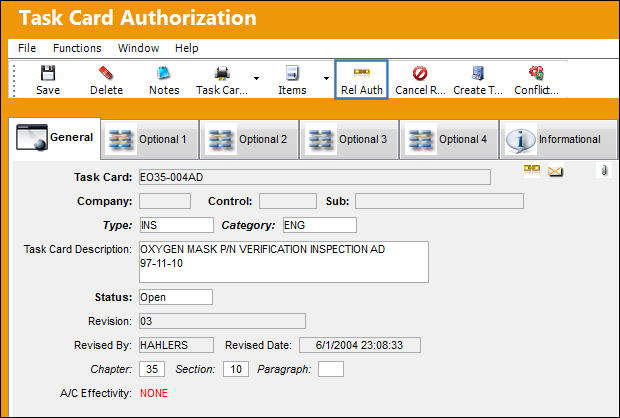The width and height of the screenshot is (620, 418).
Task: Click the empty Company field
Action: [165, 201]
